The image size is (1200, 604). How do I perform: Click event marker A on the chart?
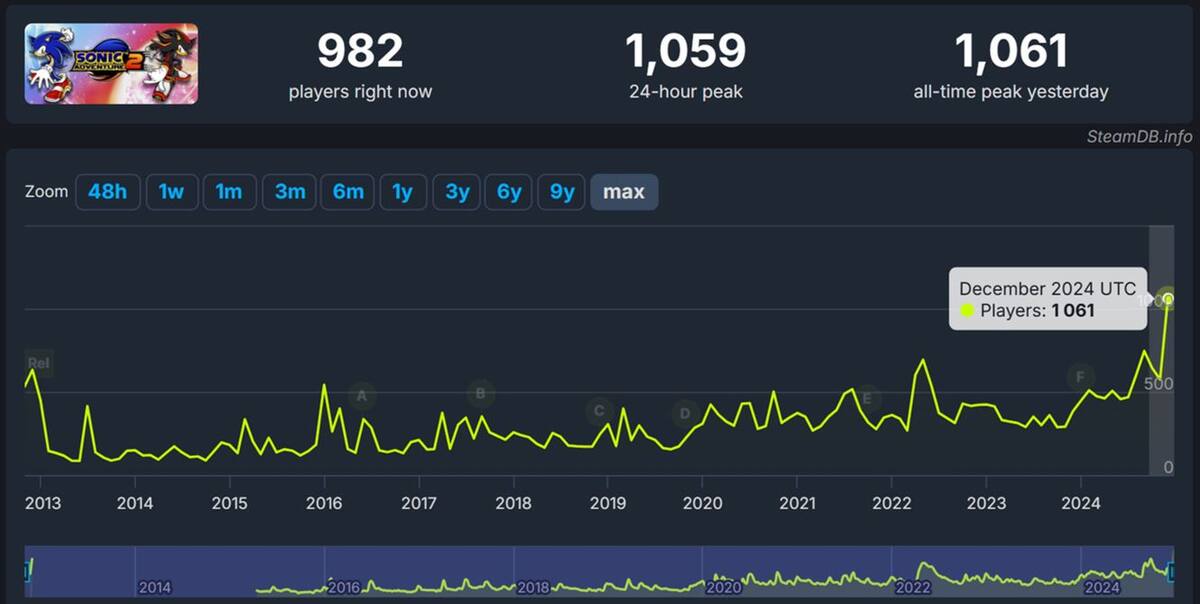coord(362,396)
